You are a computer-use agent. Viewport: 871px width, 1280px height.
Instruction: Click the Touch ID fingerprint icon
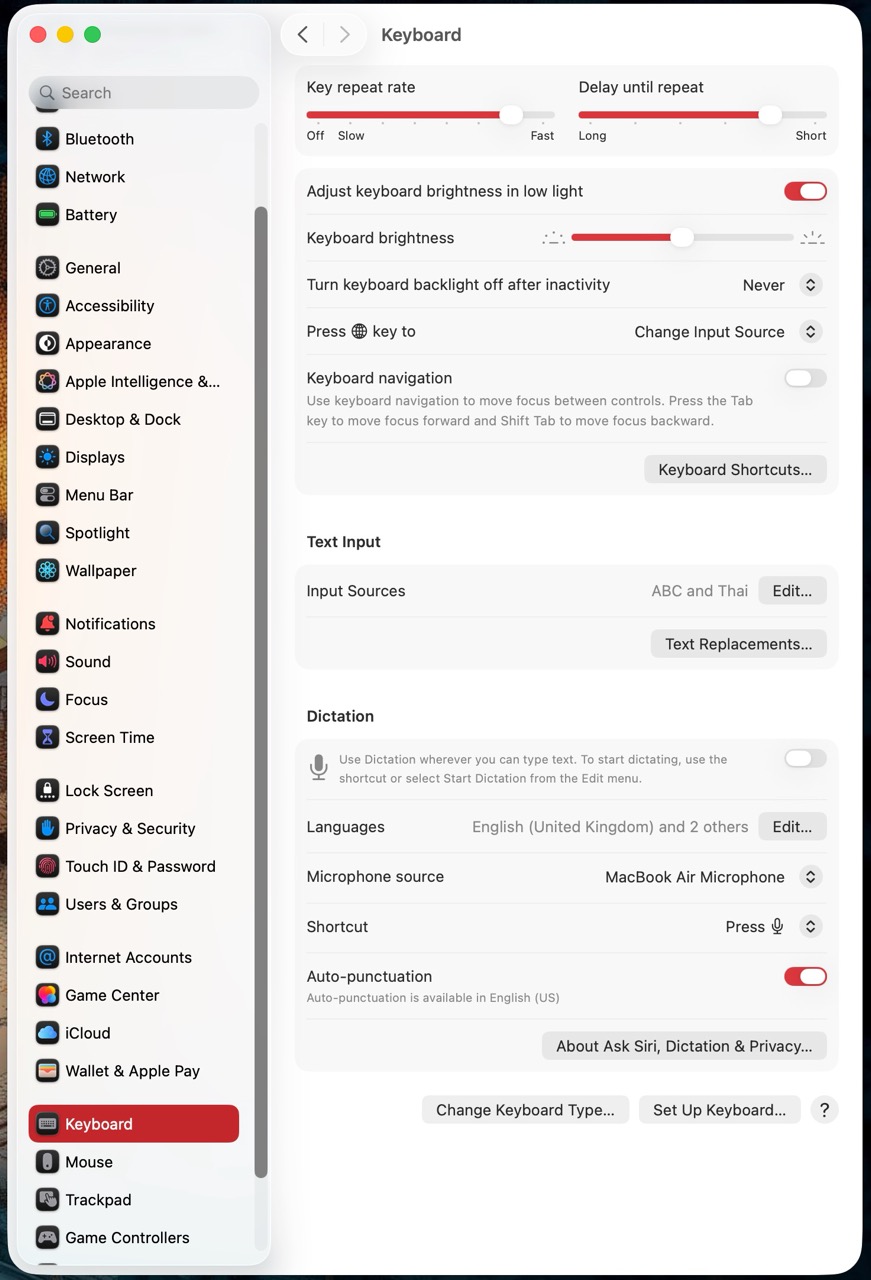tap(47, 867)
